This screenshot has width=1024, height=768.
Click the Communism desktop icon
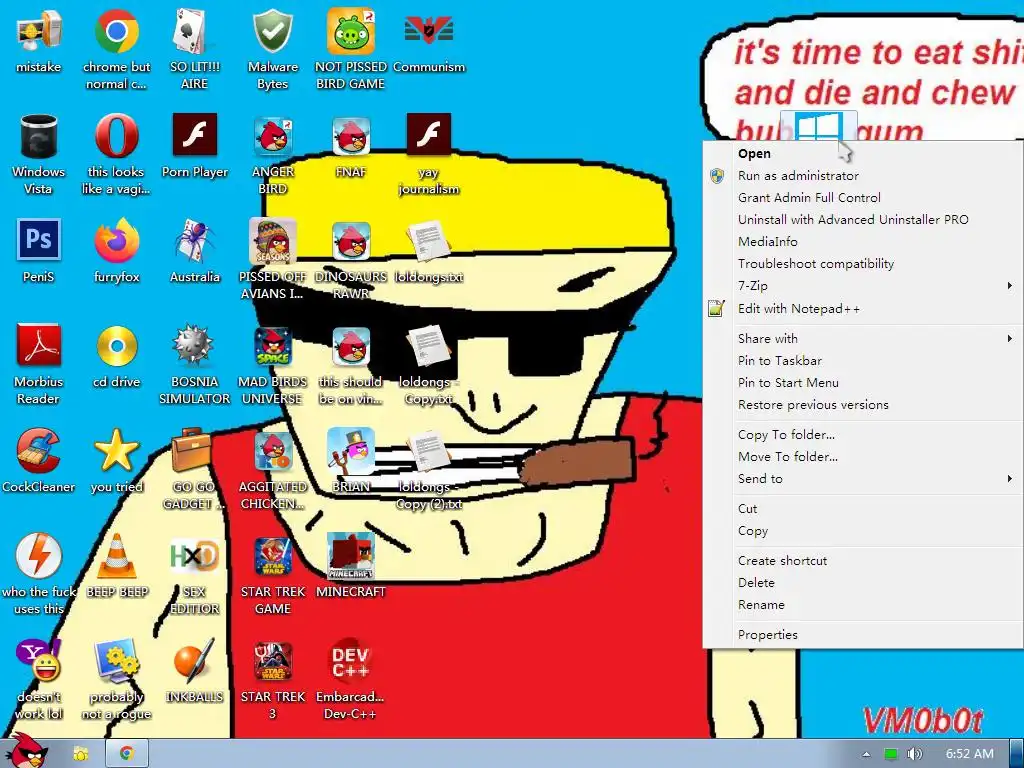click(428, 30)
